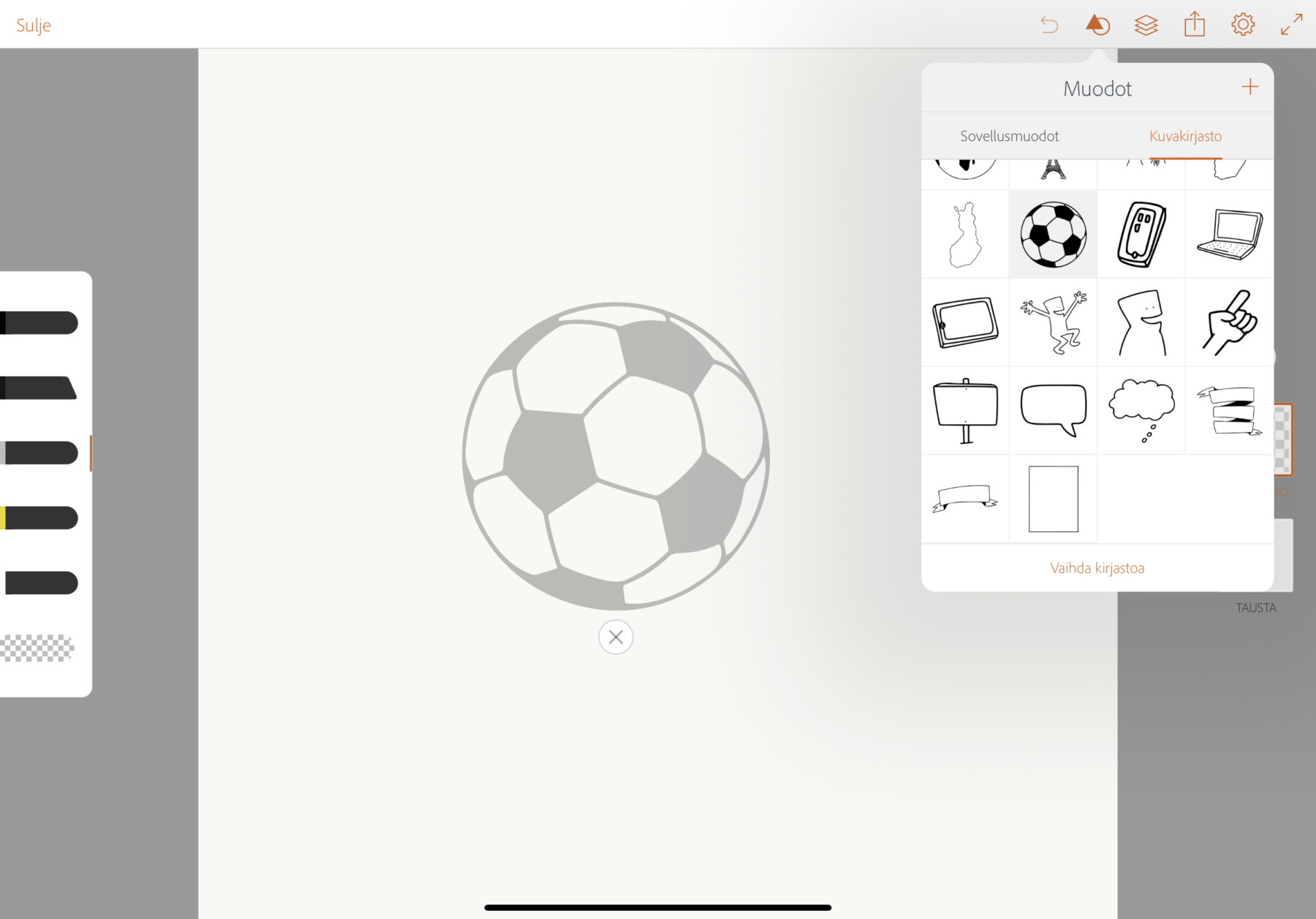Screen dimensions: 1316x919
Task: Open the layers stack icon
Action: [1146, 25]
